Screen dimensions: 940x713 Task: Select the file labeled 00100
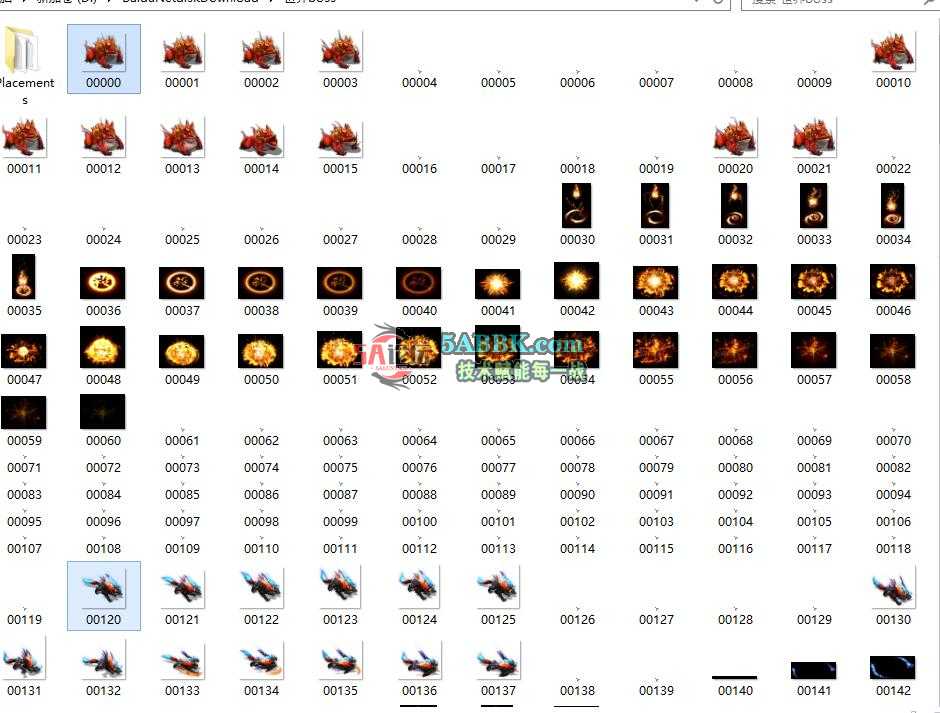[419, 521]
